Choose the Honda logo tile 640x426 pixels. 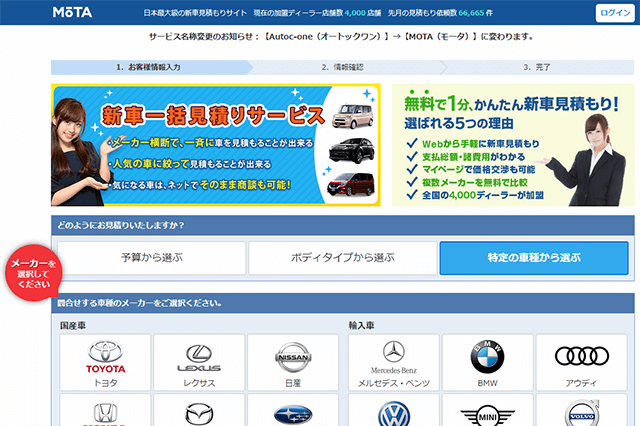click(x=105, y=410)
